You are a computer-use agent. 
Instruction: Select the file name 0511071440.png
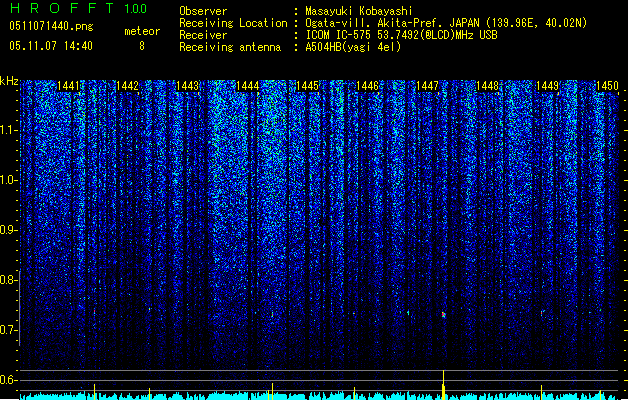(51, 26)
